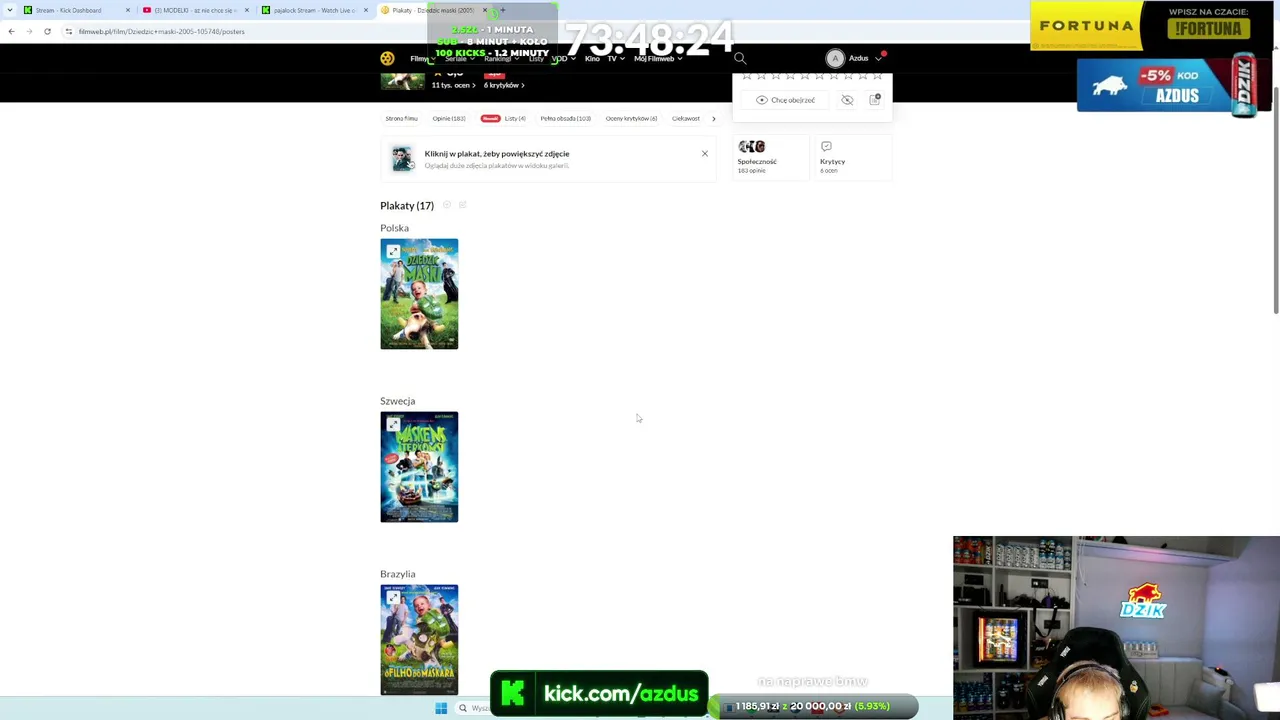Open the Kino menu item
This screenshot has height=720, width=1280.
click(592, 58)
